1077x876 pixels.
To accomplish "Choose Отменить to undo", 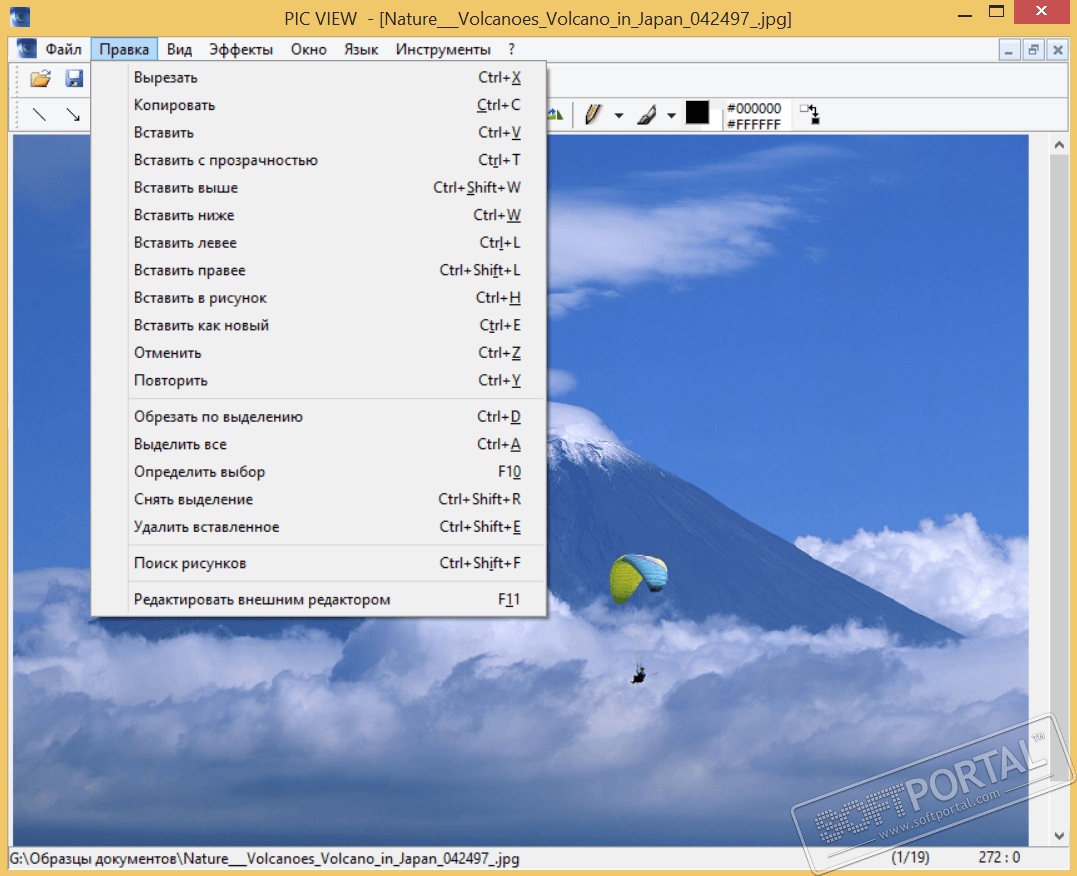I will pyautogui.click(x=319, y=352).
